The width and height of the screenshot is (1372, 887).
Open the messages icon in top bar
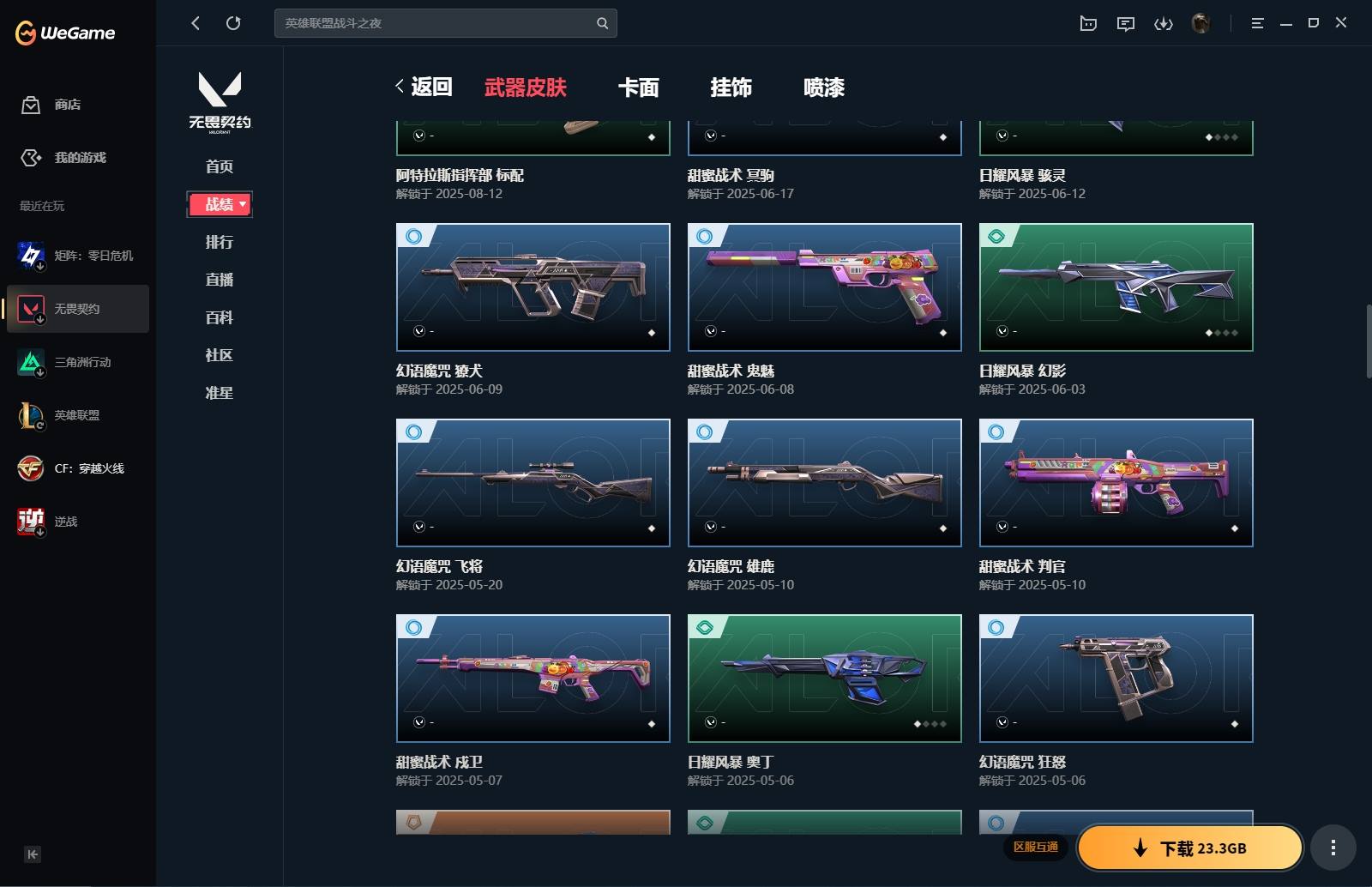pos(1126,24)
